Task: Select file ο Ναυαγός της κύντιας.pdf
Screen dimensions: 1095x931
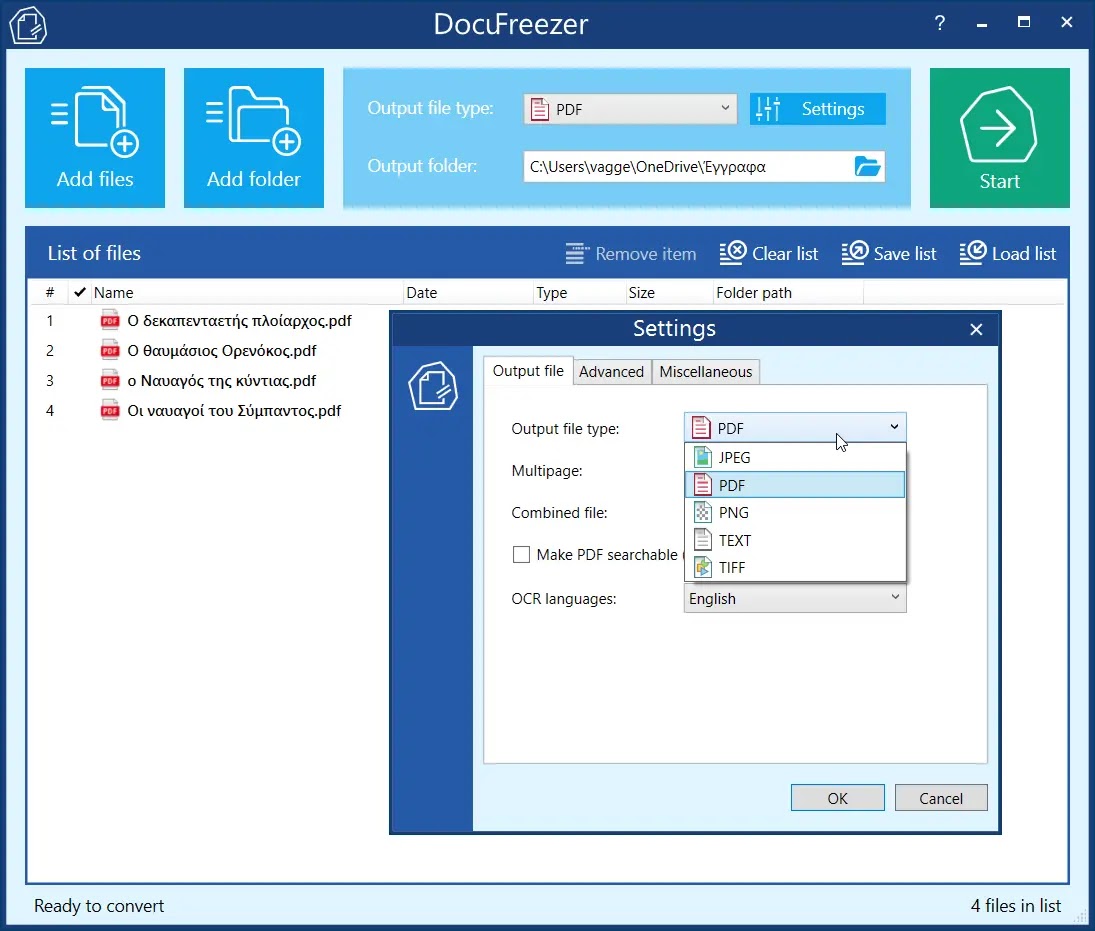Action: point(221,381)
